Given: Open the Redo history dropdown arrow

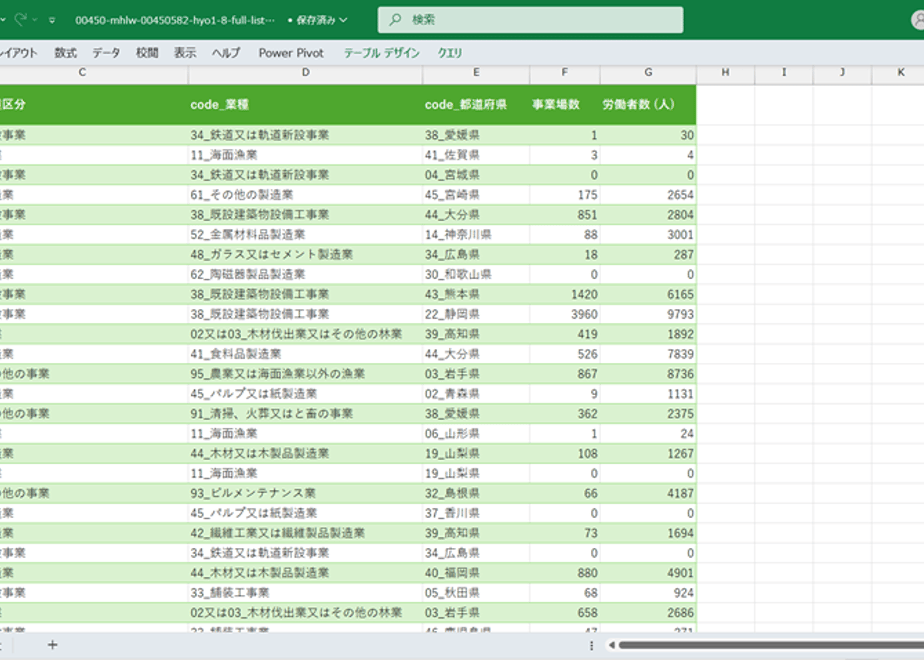Looking at the screenshot, I should click(x=35, y=20).
